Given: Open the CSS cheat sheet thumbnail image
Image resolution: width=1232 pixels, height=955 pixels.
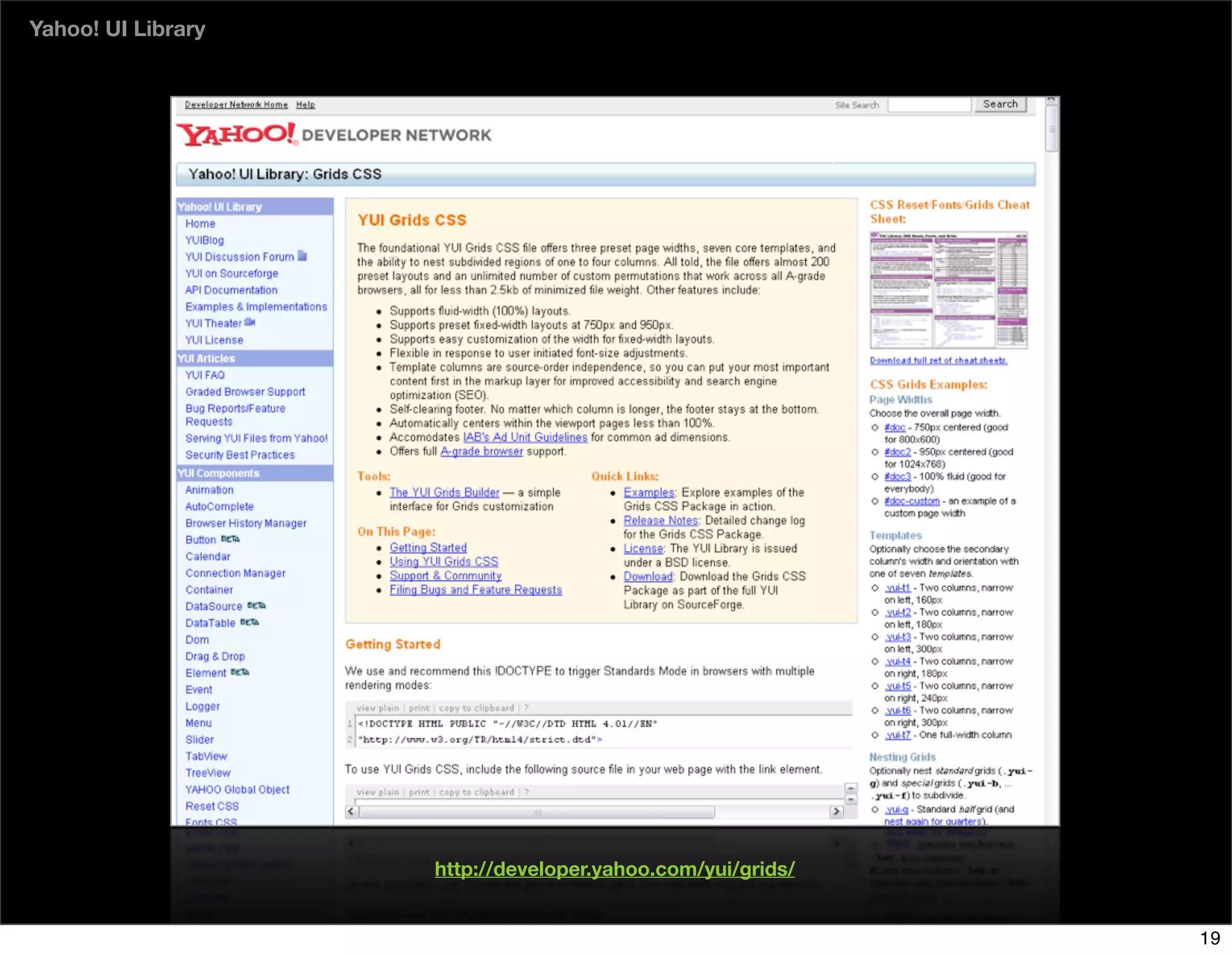Looking at the screenshot, I should coord(949,290).
